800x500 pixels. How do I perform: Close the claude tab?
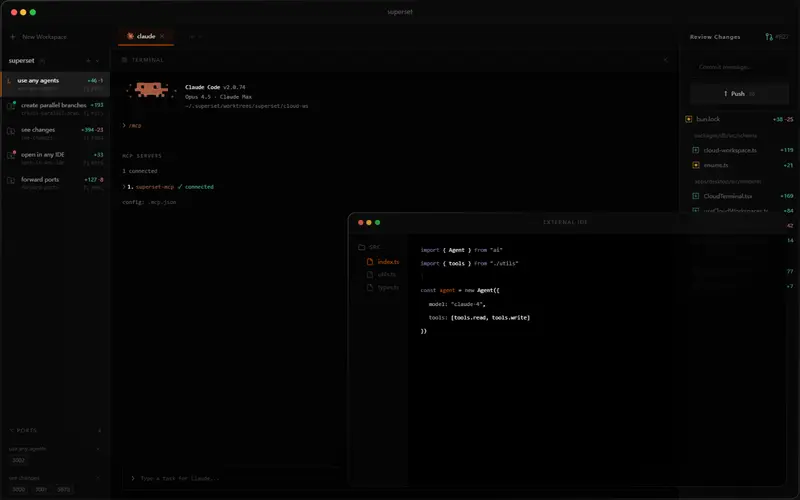(162, 36)
